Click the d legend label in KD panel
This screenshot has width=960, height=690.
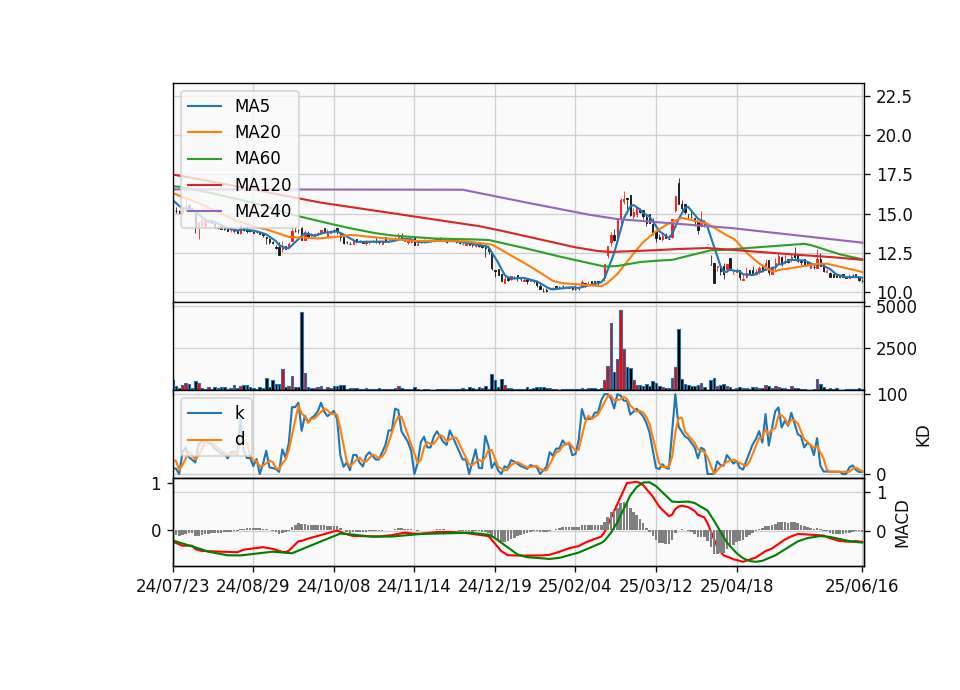point(239,439)
